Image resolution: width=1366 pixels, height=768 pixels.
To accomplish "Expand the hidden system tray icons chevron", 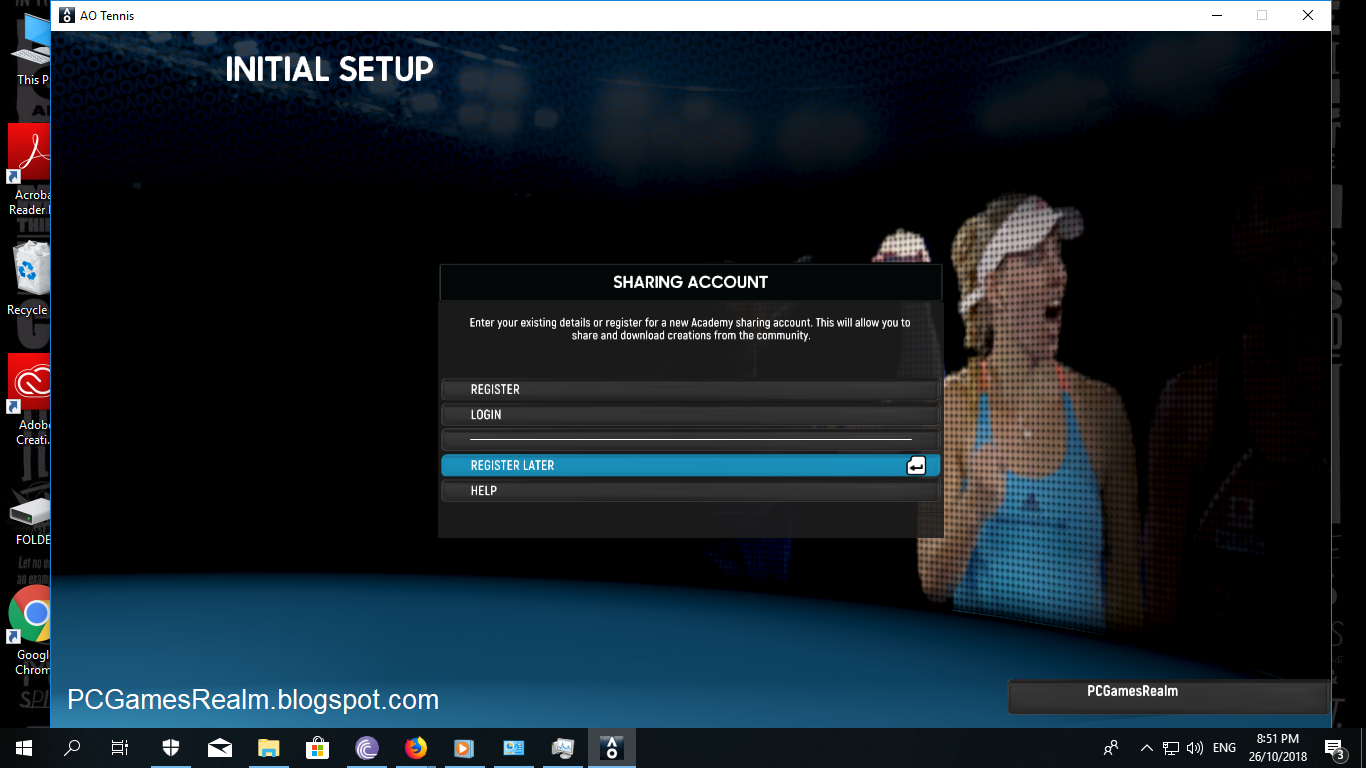I will point(1146,747).
